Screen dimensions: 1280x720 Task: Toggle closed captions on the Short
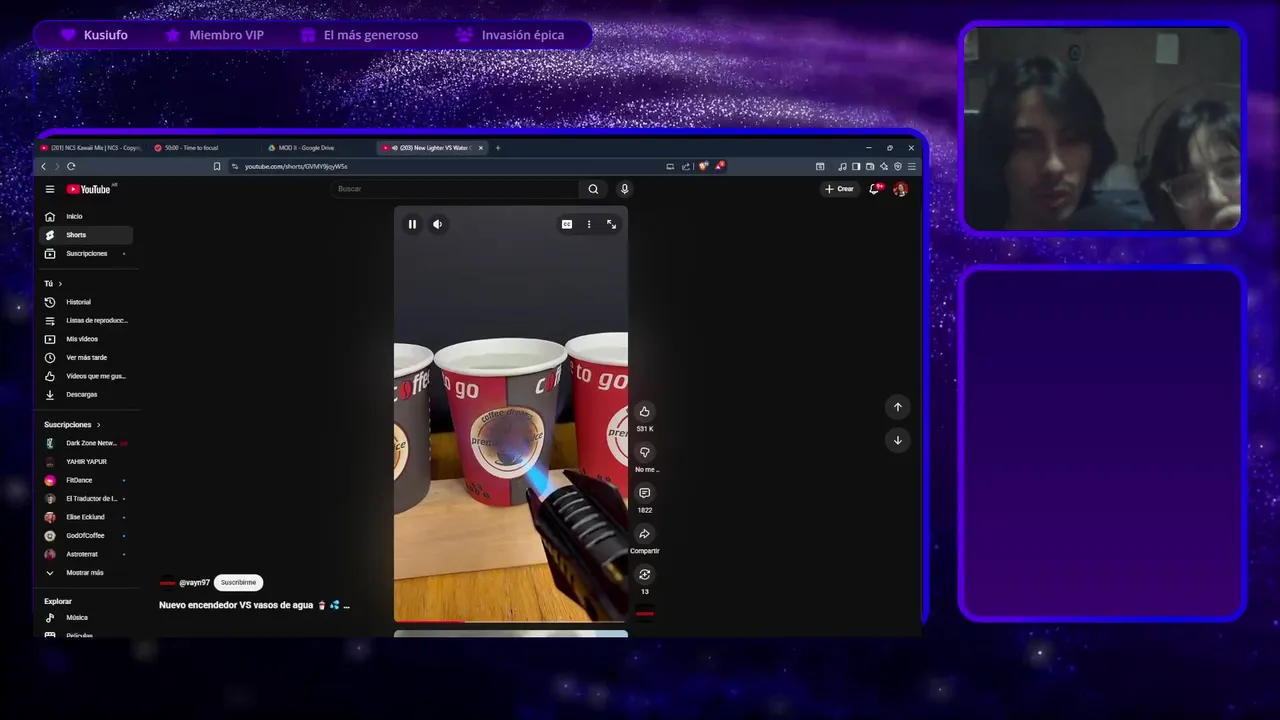pos(566,224)
